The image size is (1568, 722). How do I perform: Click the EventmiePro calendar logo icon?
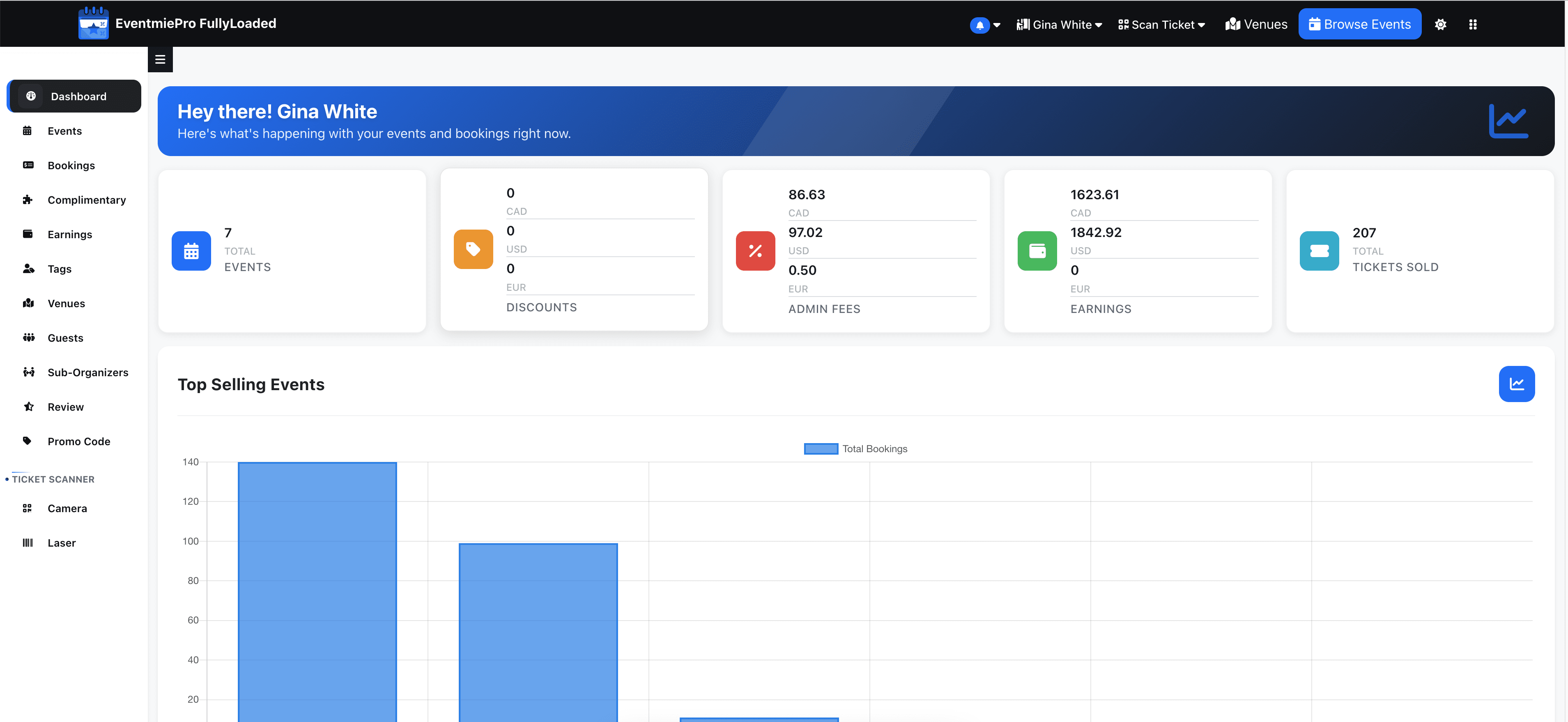pyautogui.click(x=93, y=23)
